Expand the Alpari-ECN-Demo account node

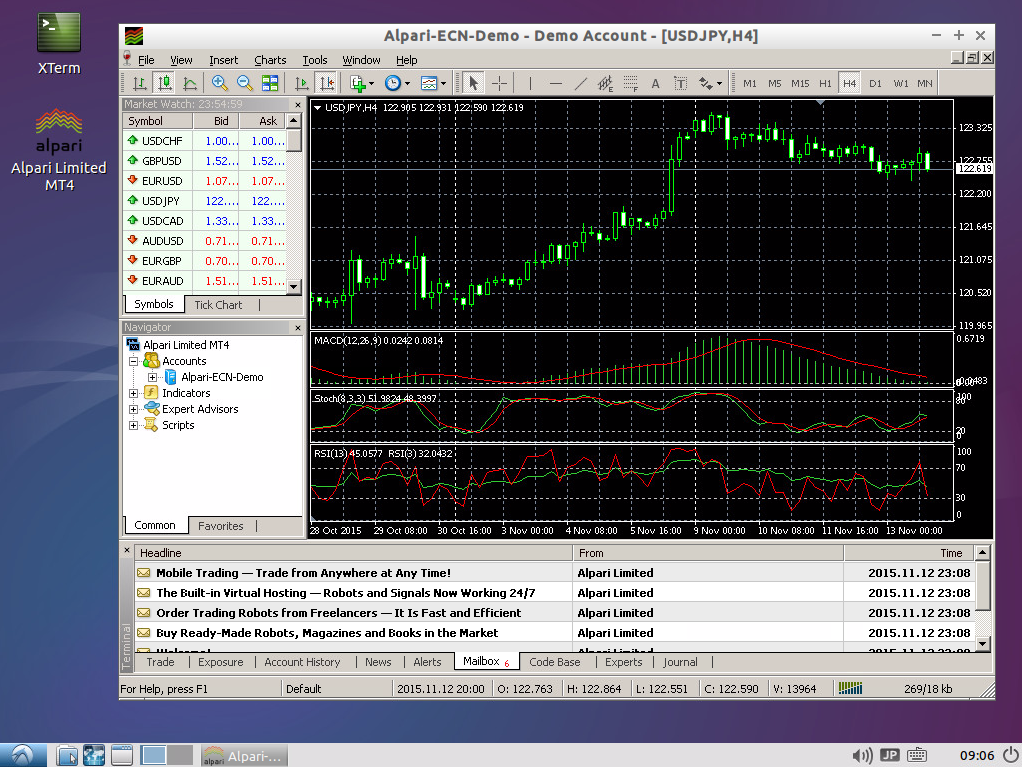[x=152, y=377]
